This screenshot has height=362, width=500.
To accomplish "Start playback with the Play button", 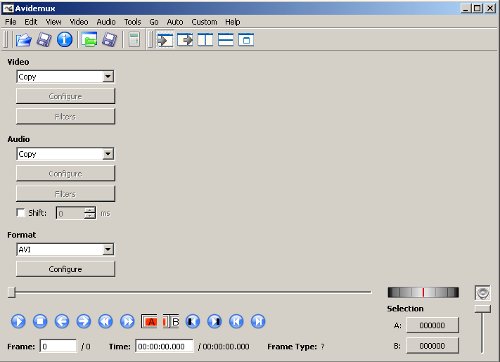I will point(18,321).
